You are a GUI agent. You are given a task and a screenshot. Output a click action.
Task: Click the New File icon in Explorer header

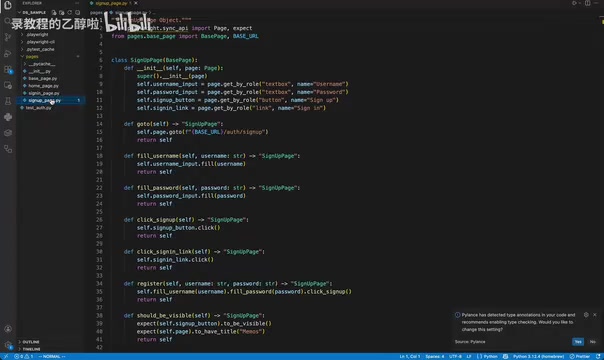point(54,12)
